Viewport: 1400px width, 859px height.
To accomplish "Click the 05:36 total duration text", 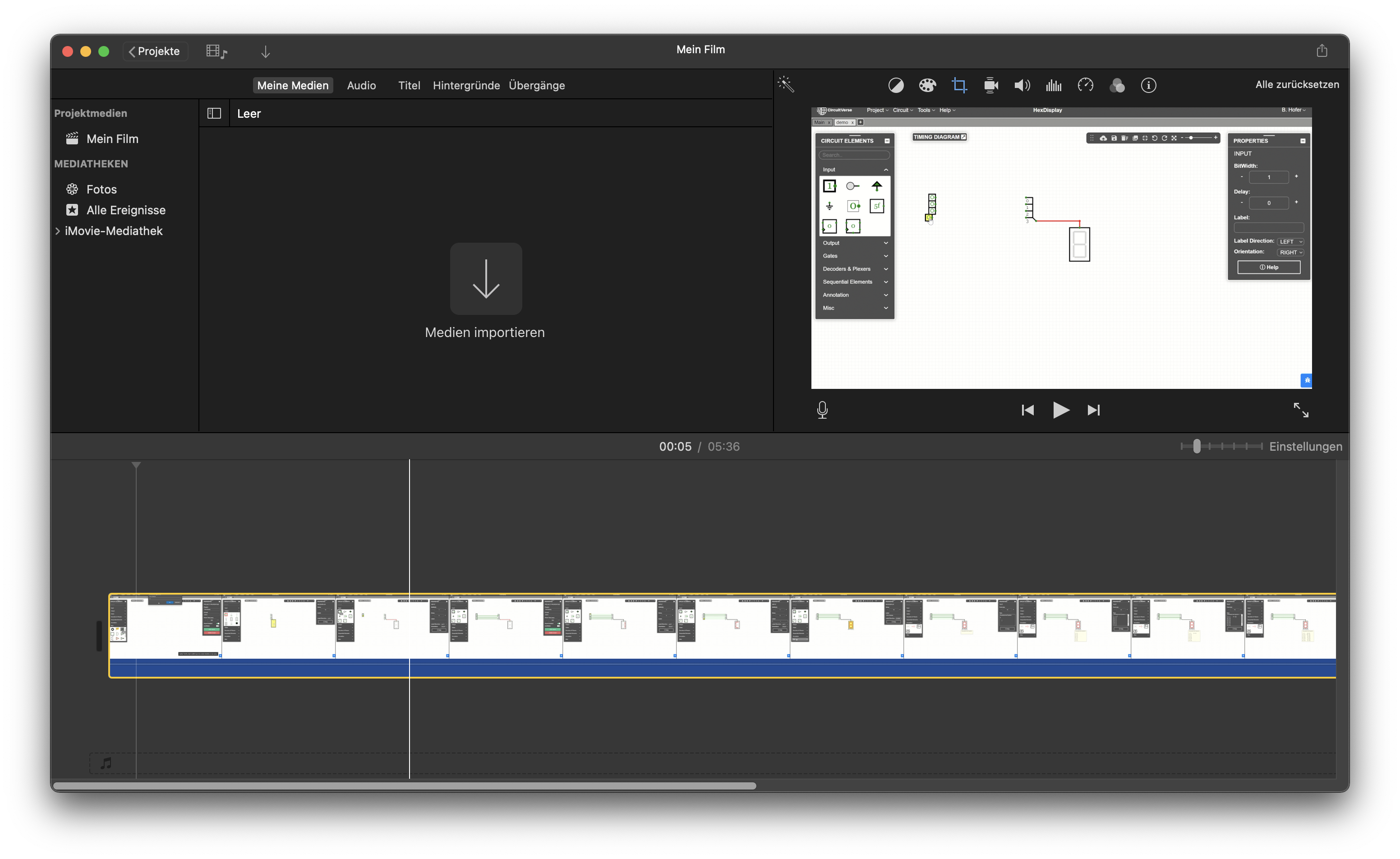I will [x=723, y=446].
